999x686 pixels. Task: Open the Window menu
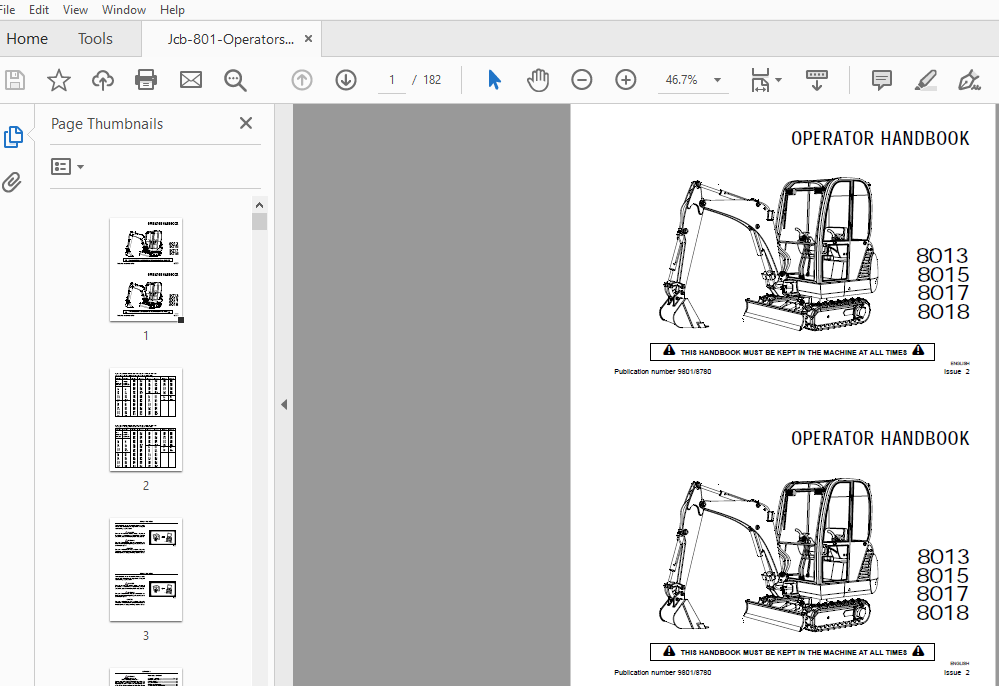[x=124, y=10]
